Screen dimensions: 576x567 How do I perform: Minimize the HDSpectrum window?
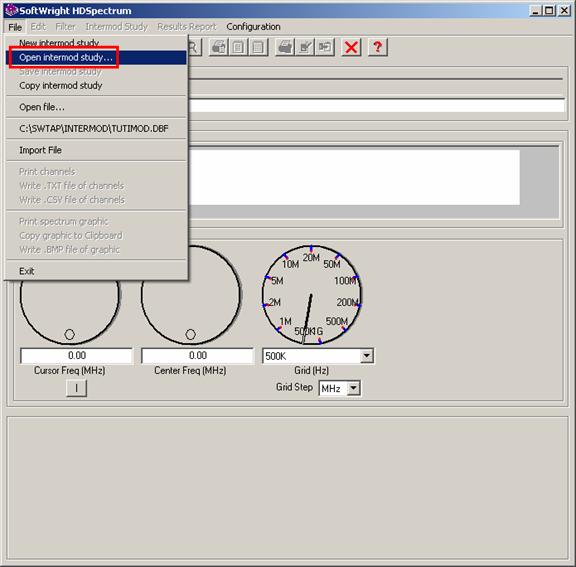click(x=536, y=11)
